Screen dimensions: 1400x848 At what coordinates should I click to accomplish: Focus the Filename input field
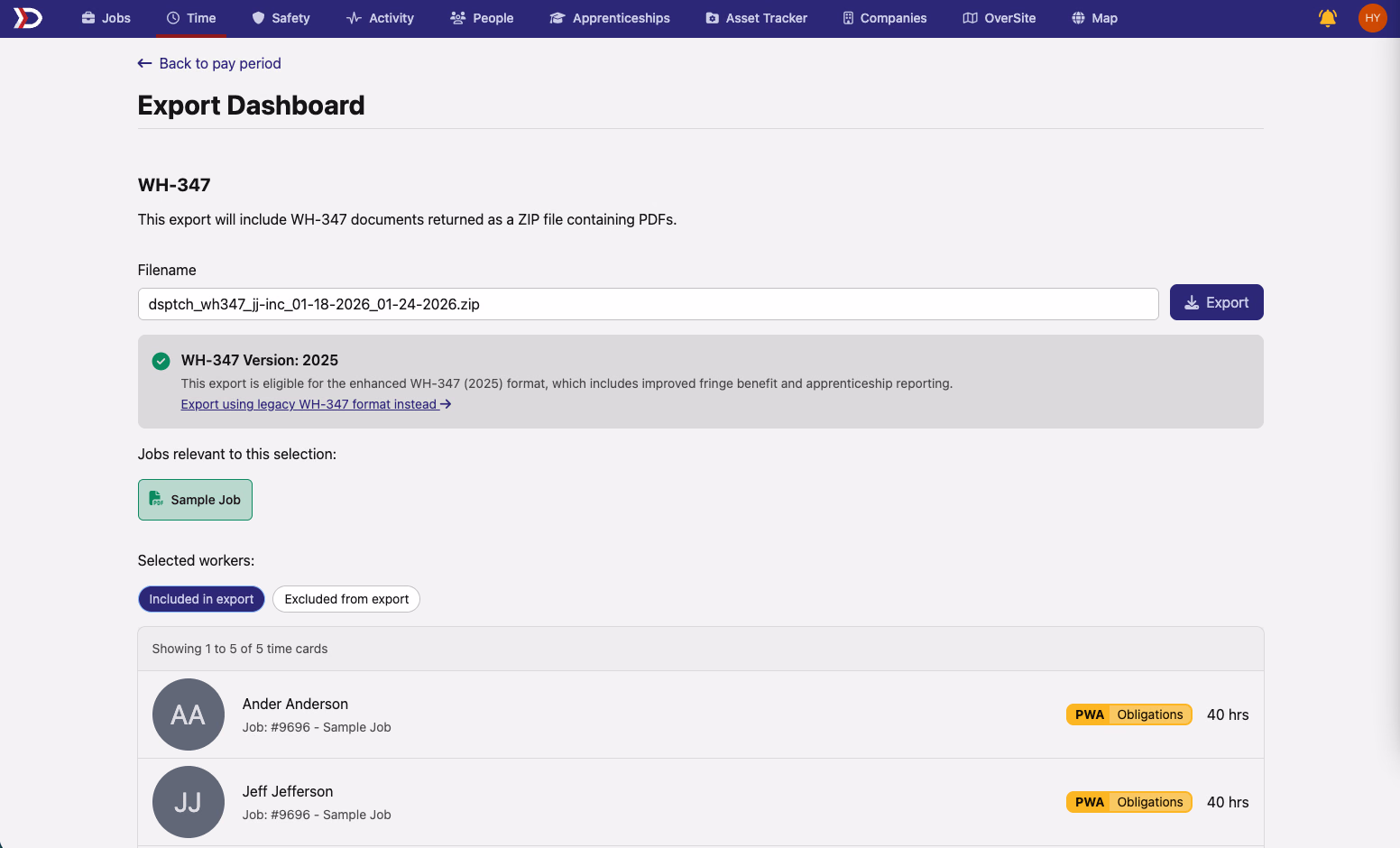[x=648, y=304]
